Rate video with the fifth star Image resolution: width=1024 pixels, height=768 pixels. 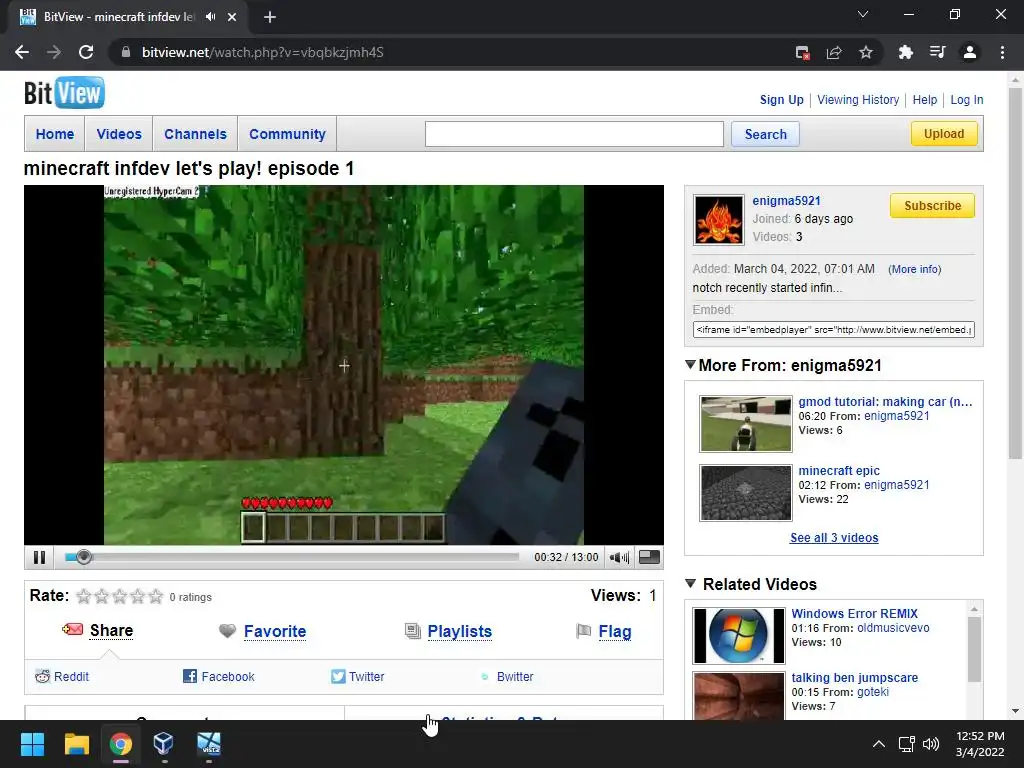(x=155, y=596)
